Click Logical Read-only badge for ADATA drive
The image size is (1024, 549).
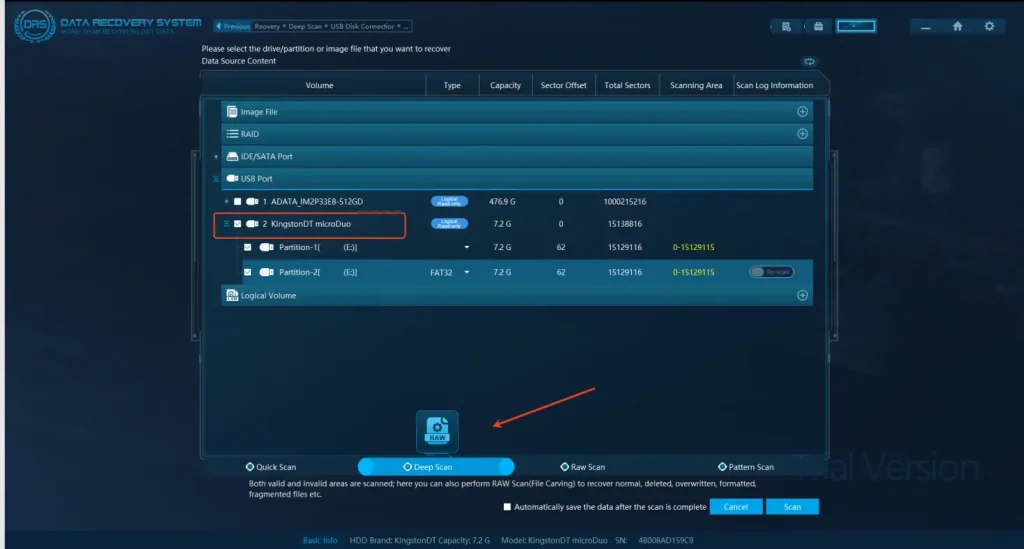pos(449,202)
